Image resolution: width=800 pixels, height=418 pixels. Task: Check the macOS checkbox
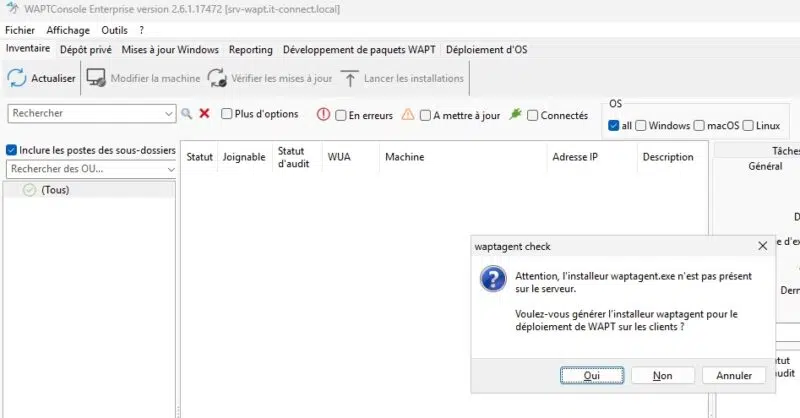(699, 126)
